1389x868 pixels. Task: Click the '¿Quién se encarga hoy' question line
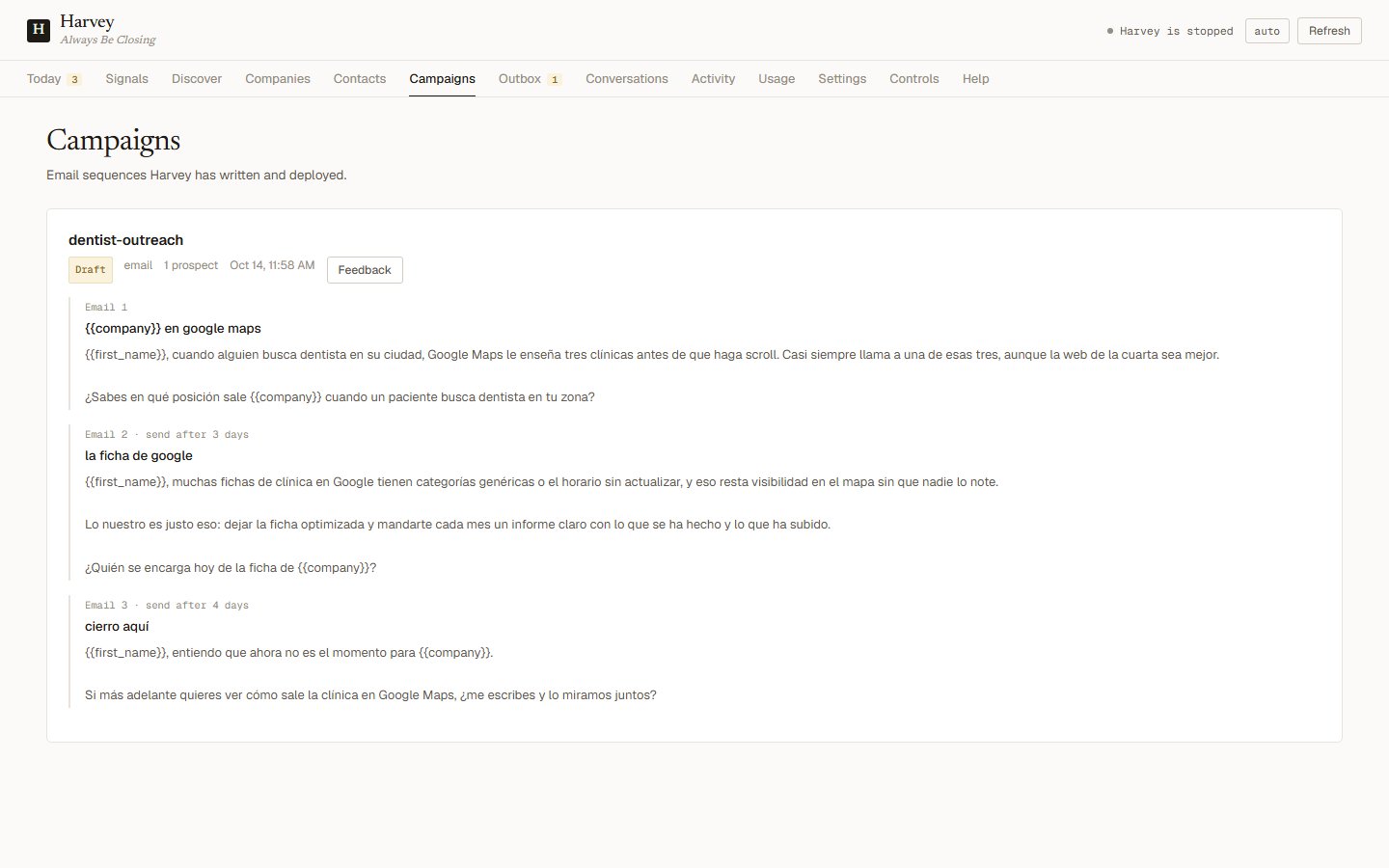231,568
